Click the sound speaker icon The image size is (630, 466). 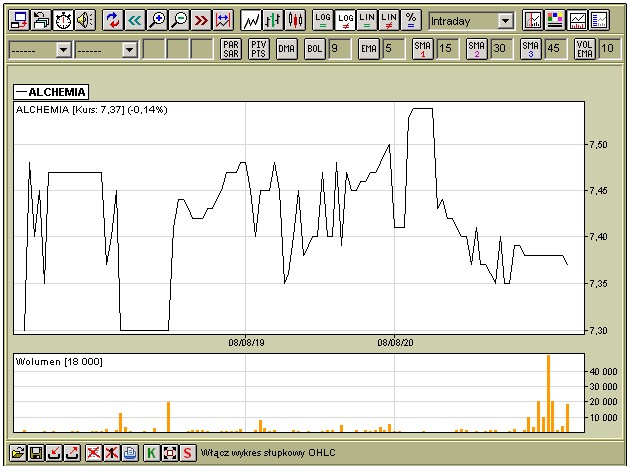84,20
